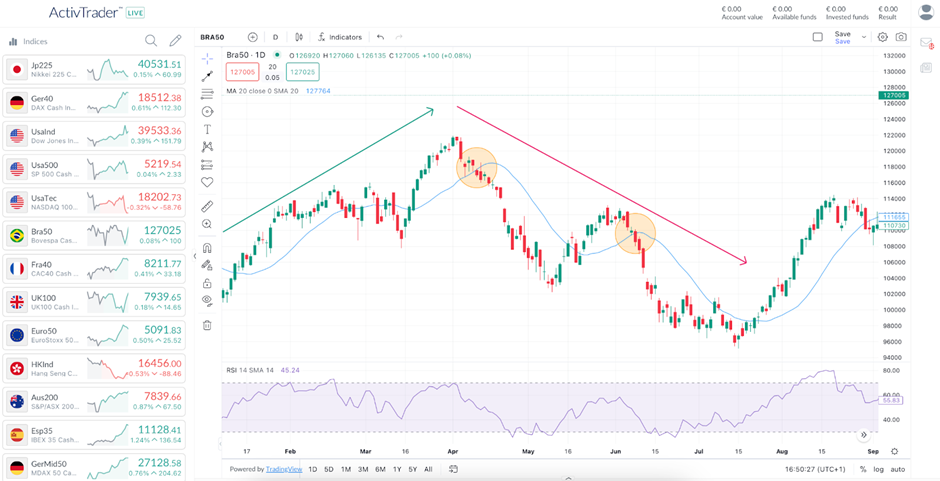Enable auto scale on the chart
The height and width of the screenshot is (481, 940).
[898, 469]
